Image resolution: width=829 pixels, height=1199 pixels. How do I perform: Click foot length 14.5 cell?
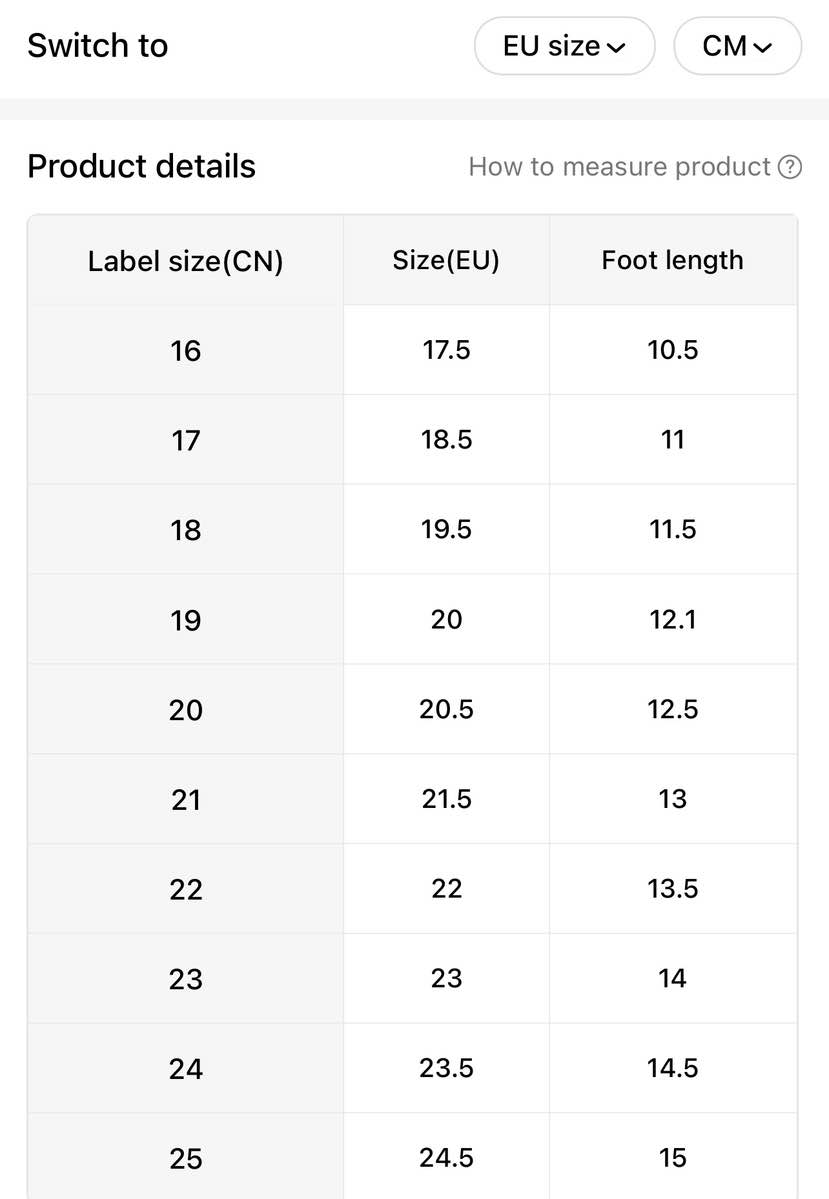click(x=672, y=1068)
